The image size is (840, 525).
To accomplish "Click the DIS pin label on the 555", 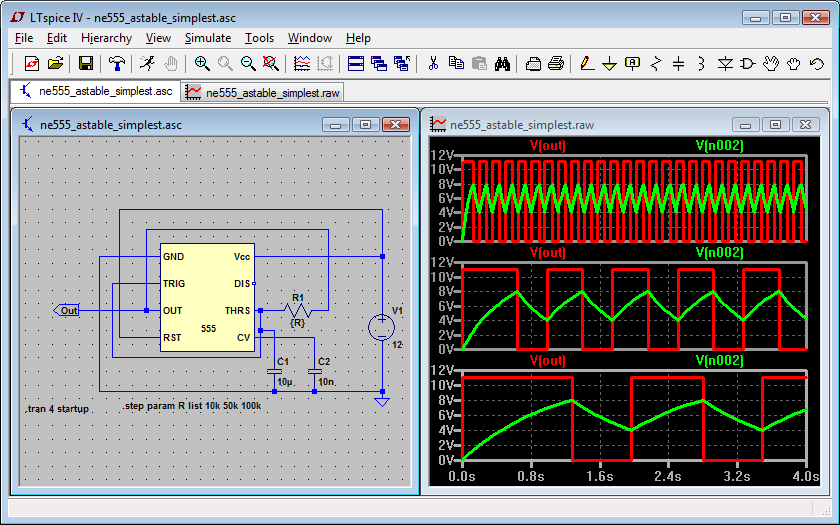I will pos(242,283).
